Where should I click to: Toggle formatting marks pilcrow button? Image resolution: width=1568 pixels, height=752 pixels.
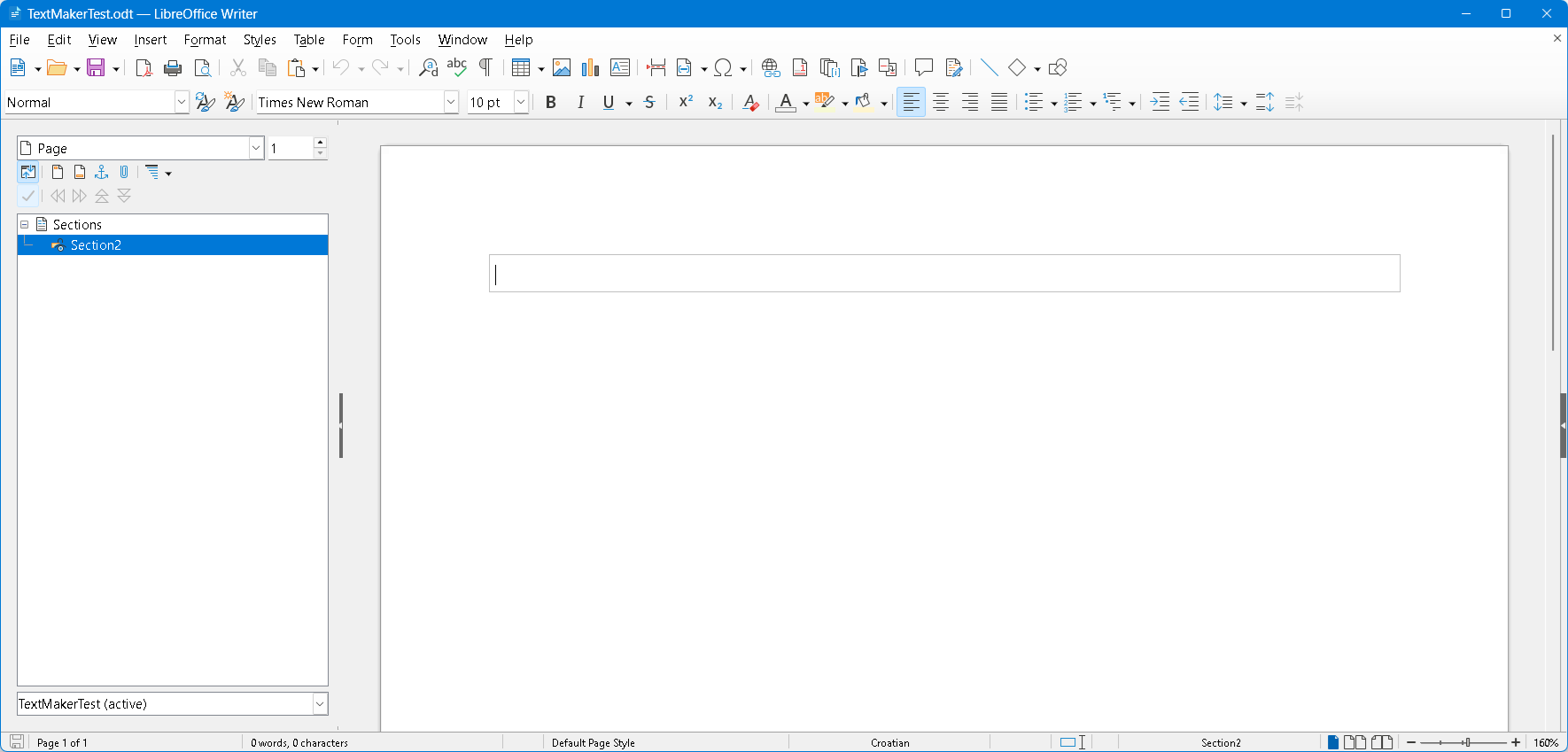485,68
